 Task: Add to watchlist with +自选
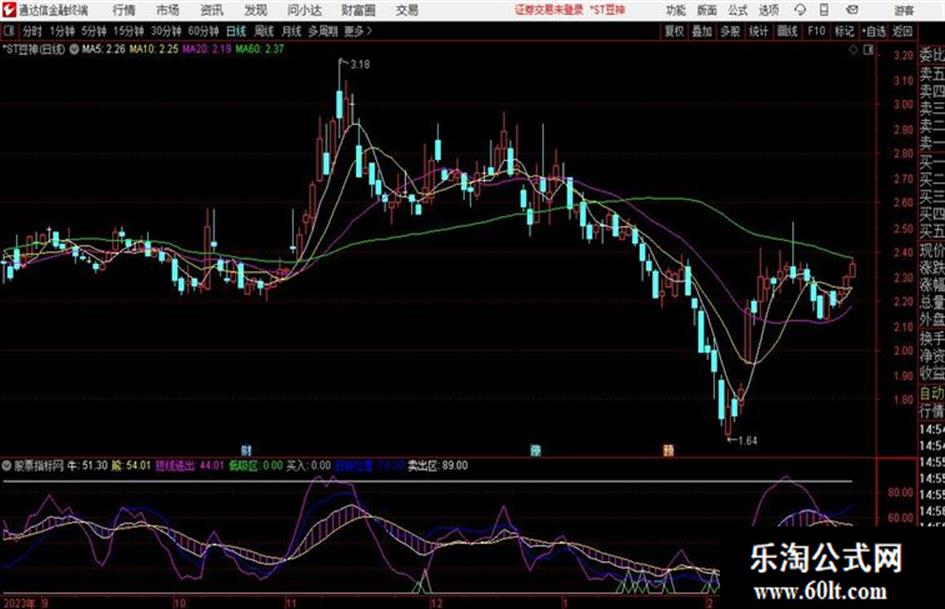[873, 31]
